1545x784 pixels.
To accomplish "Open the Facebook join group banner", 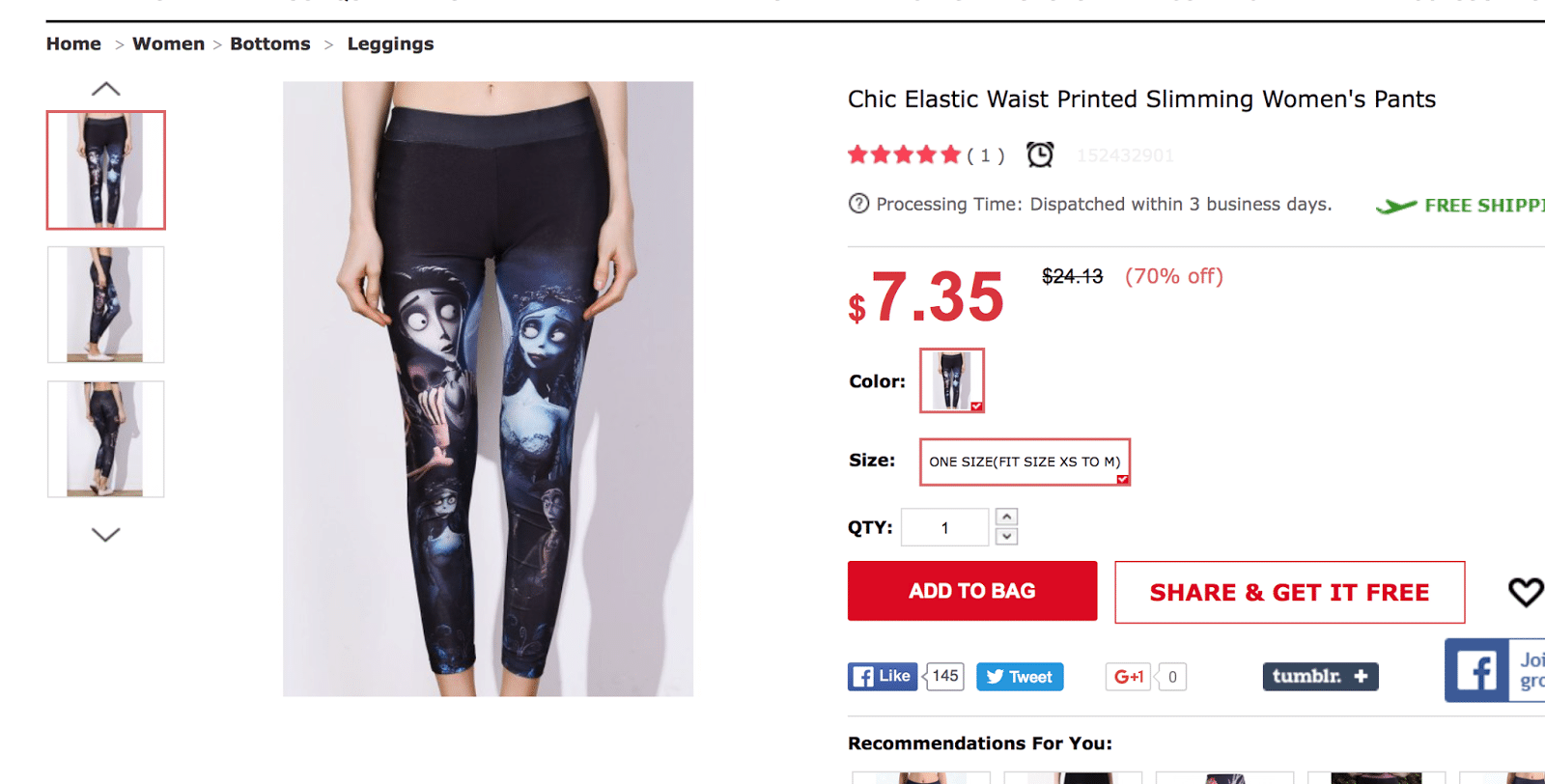I will click(1495, 670).
